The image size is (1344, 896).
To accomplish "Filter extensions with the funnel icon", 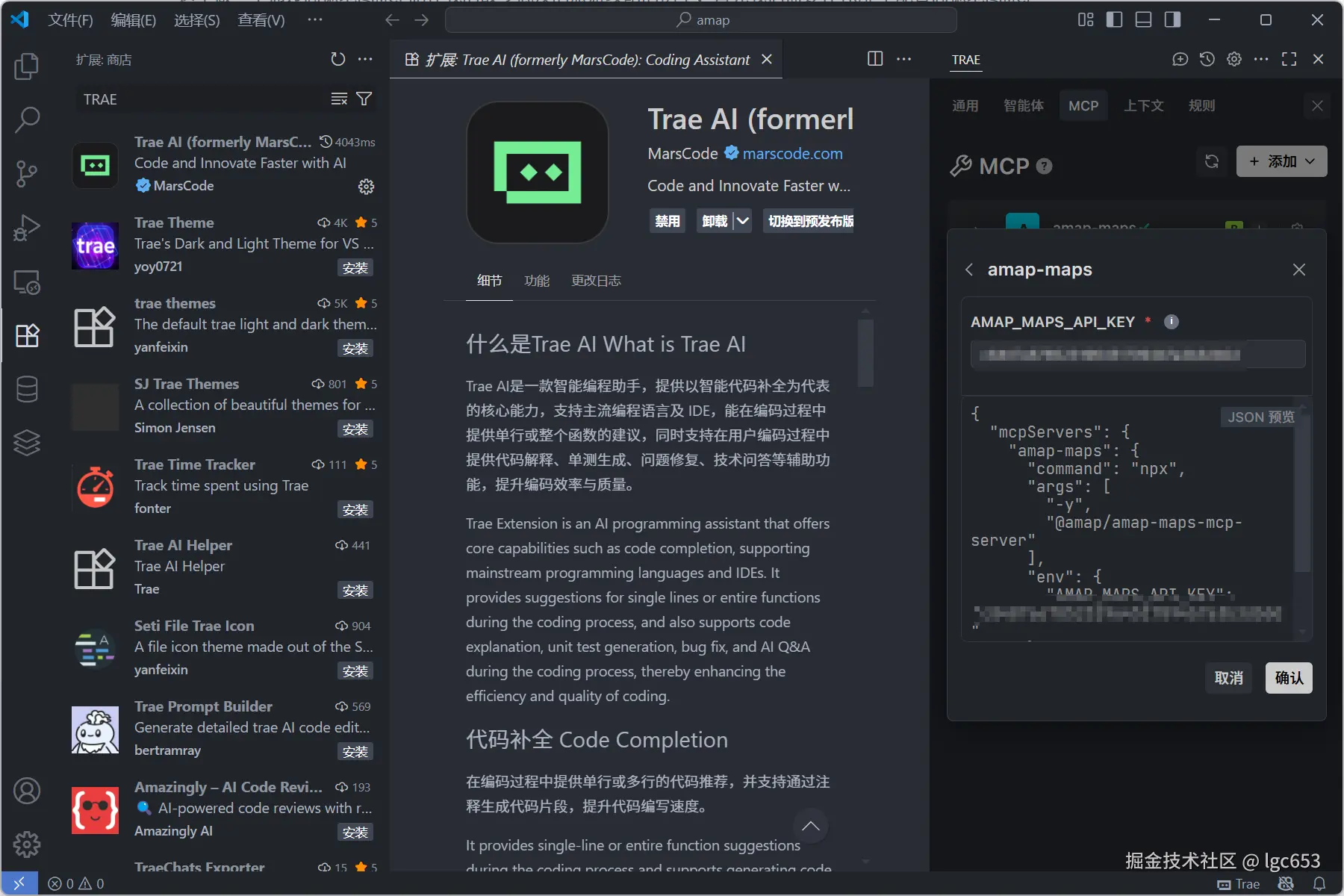I will [364, 99].
